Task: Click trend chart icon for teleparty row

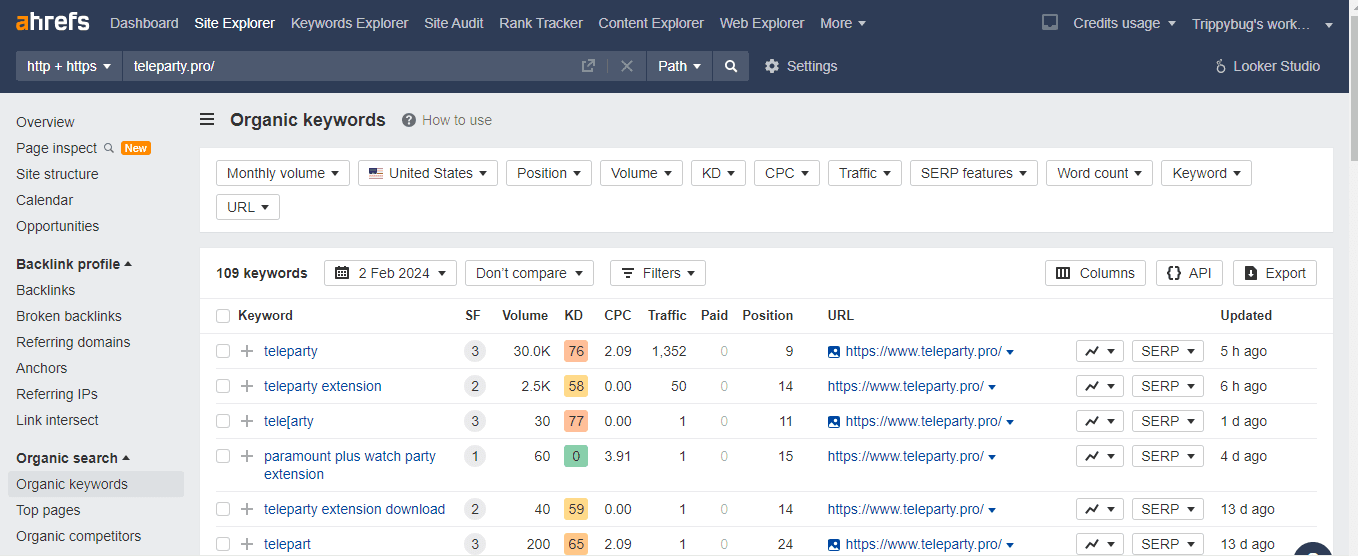Action: point(1099,351)
